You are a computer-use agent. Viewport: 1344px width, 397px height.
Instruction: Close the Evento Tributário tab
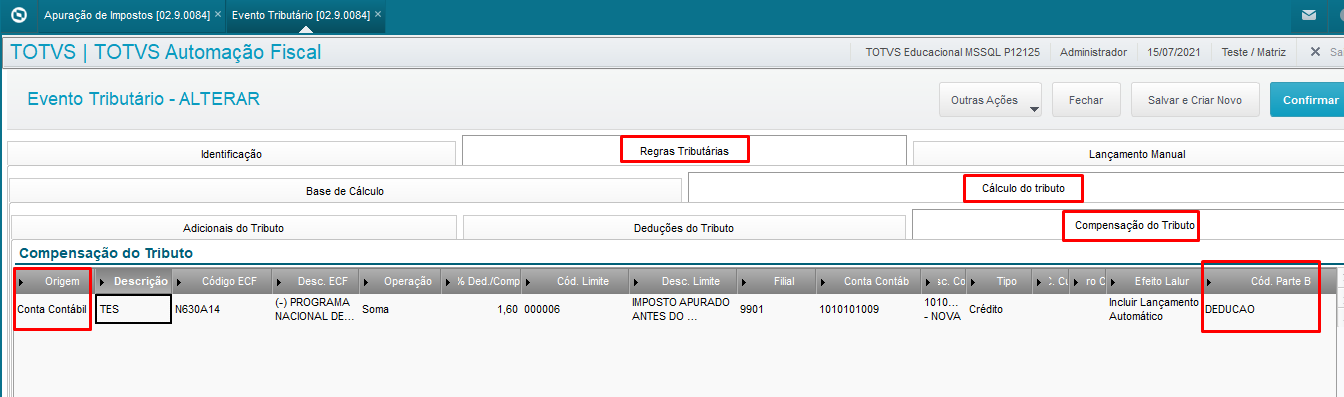tap(378, 16)
